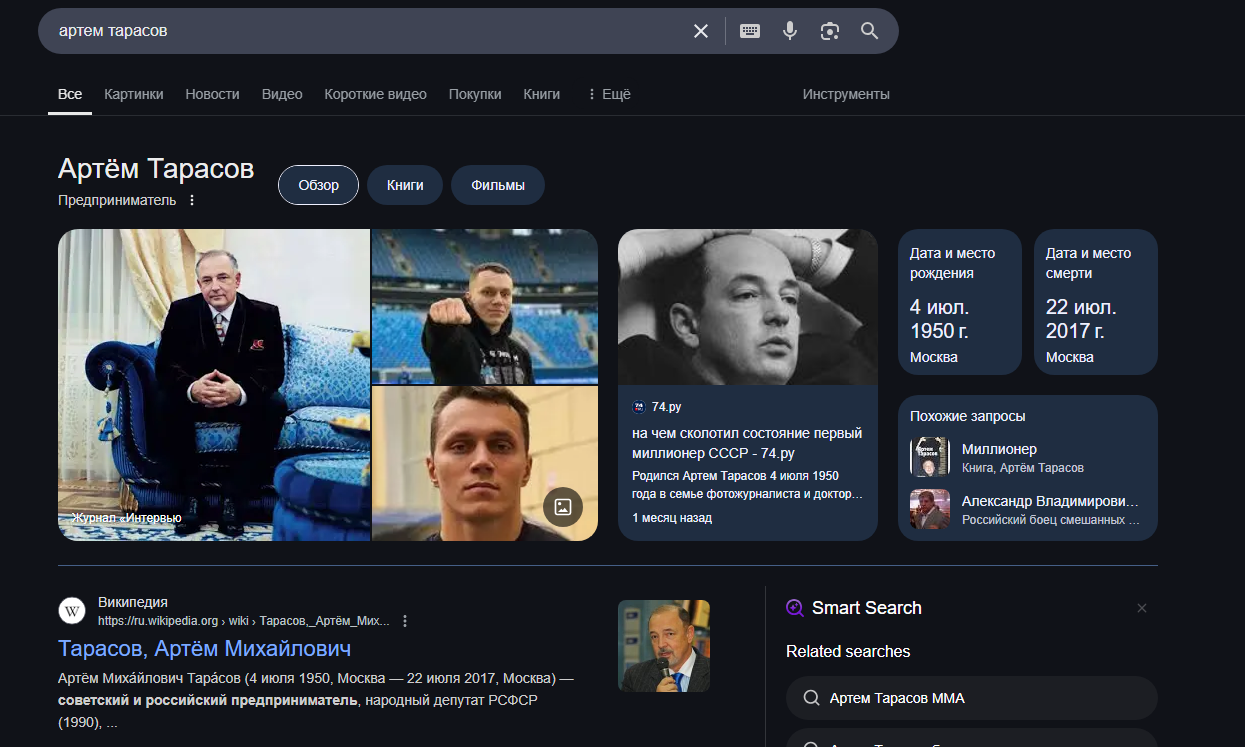The width and height of the screenshot is (1245, 747).
Task: Open the image gallery icon on photo collage
Action: point(563,507)
